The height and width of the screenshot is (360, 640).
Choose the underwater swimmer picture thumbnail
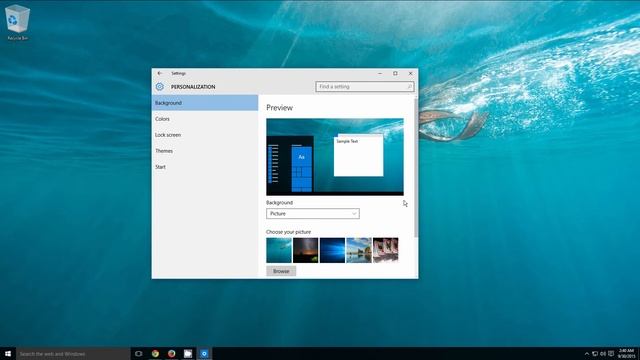[x=279, y=250]
